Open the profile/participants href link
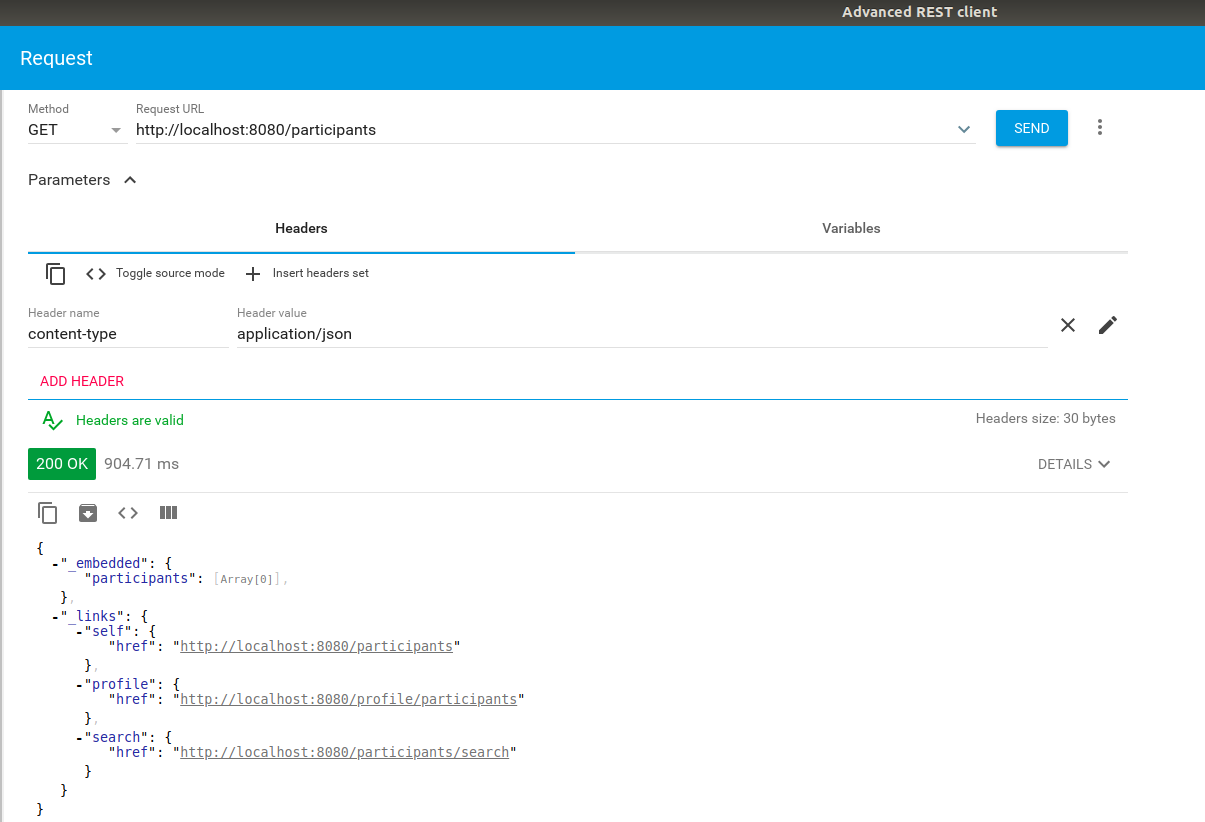Viewport: 1205px width, 822px height. (x=348, y=699)
